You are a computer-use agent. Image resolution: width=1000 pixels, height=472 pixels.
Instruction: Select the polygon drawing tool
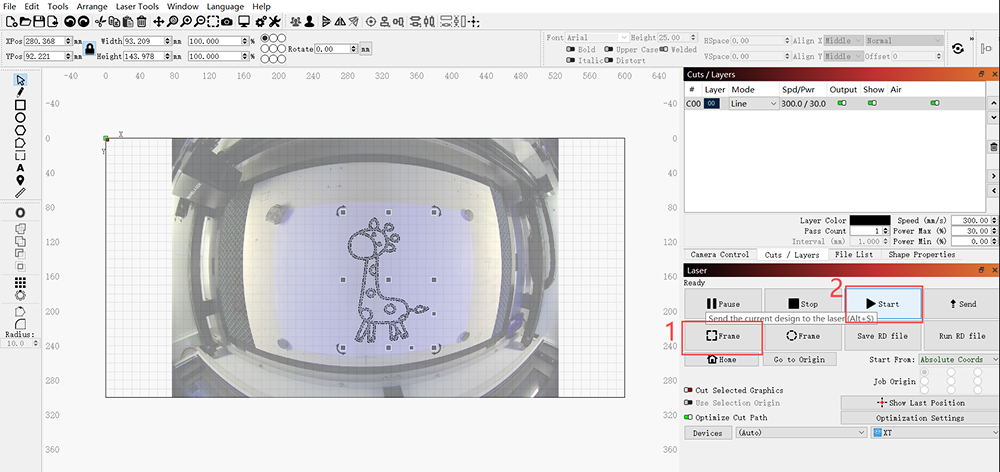[20, 130]
